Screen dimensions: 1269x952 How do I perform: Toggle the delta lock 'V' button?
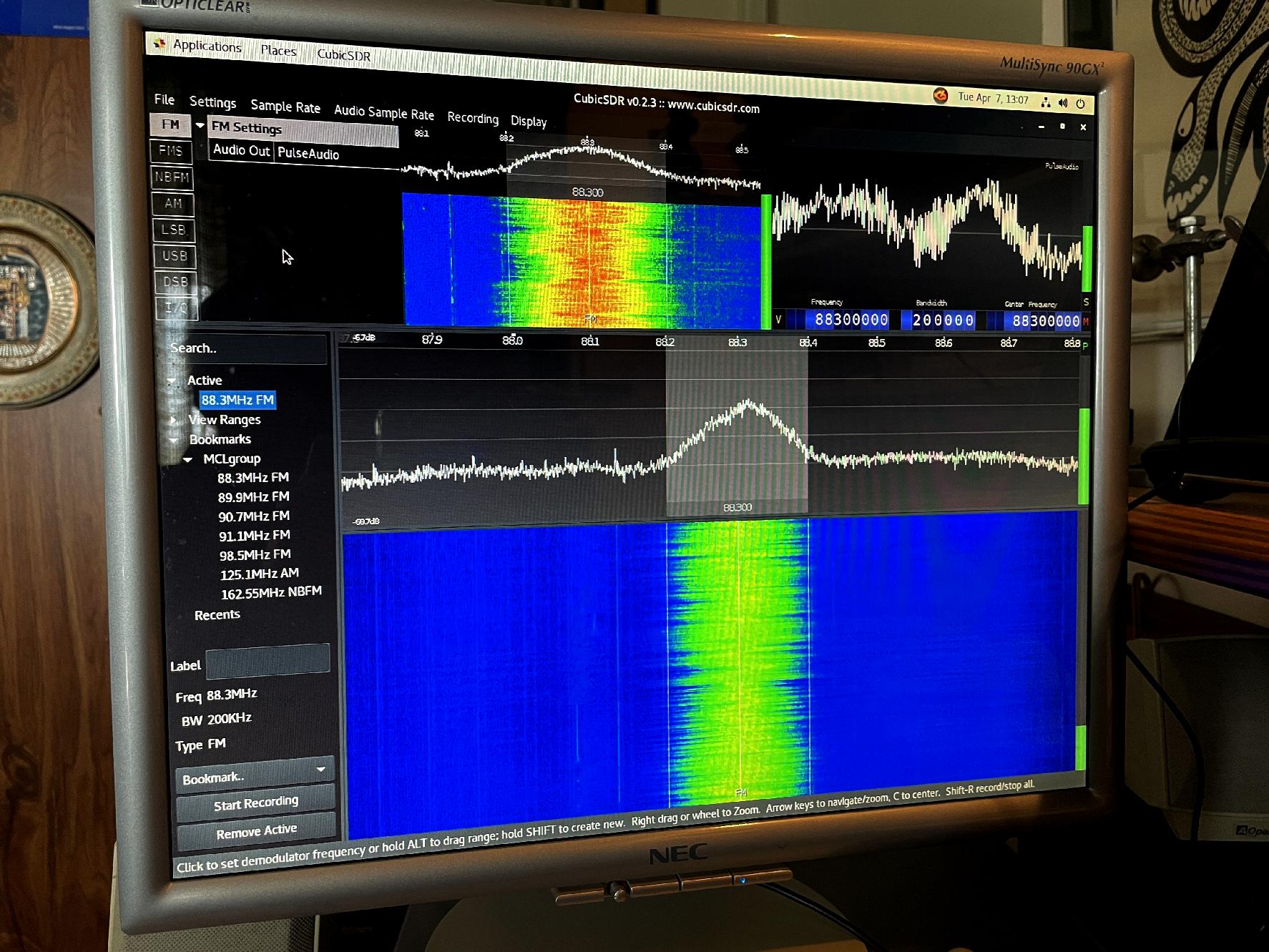(x=779, y=320)
